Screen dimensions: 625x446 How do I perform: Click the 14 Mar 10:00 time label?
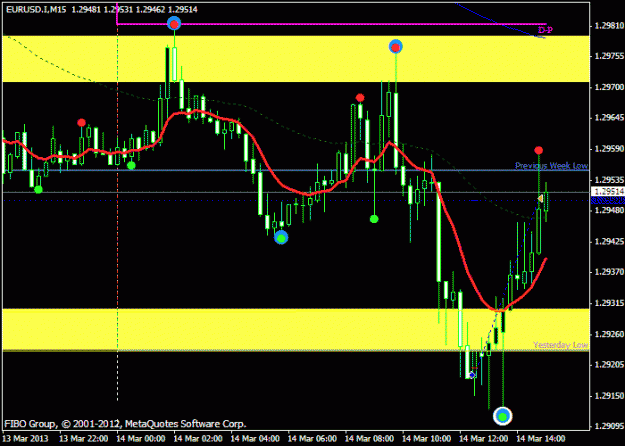point(426,438)
